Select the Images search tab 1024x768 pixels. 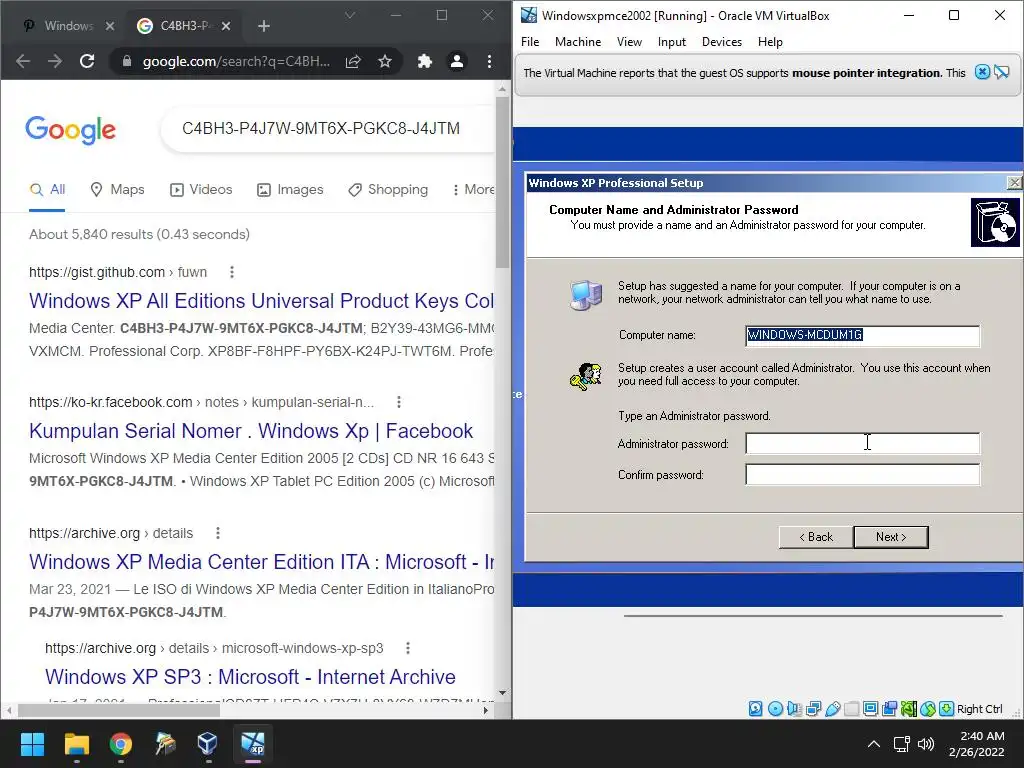click(290, 189)
